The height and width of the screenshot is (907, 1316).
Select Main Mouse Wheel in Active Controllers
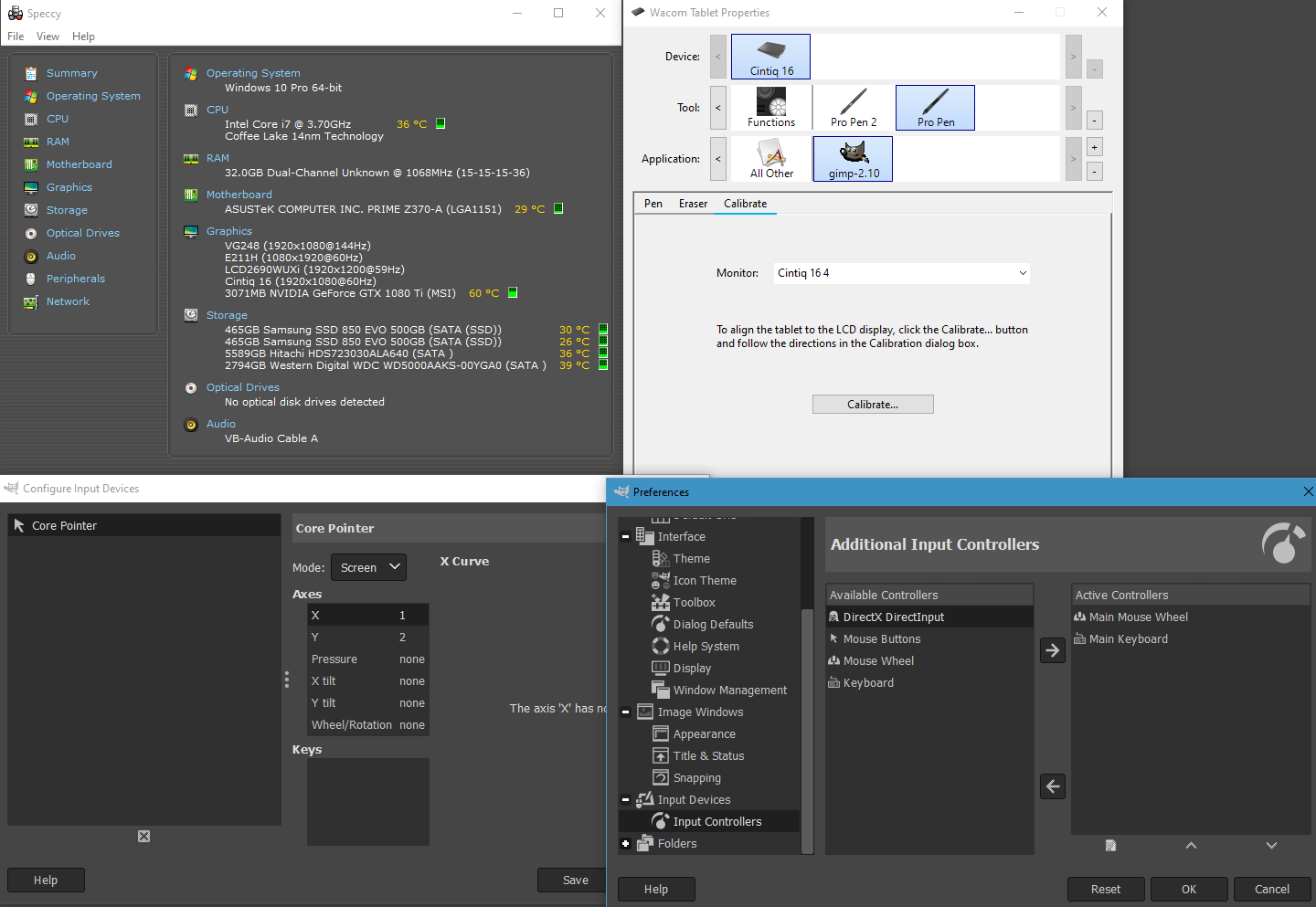click(x=1191, y=617)
